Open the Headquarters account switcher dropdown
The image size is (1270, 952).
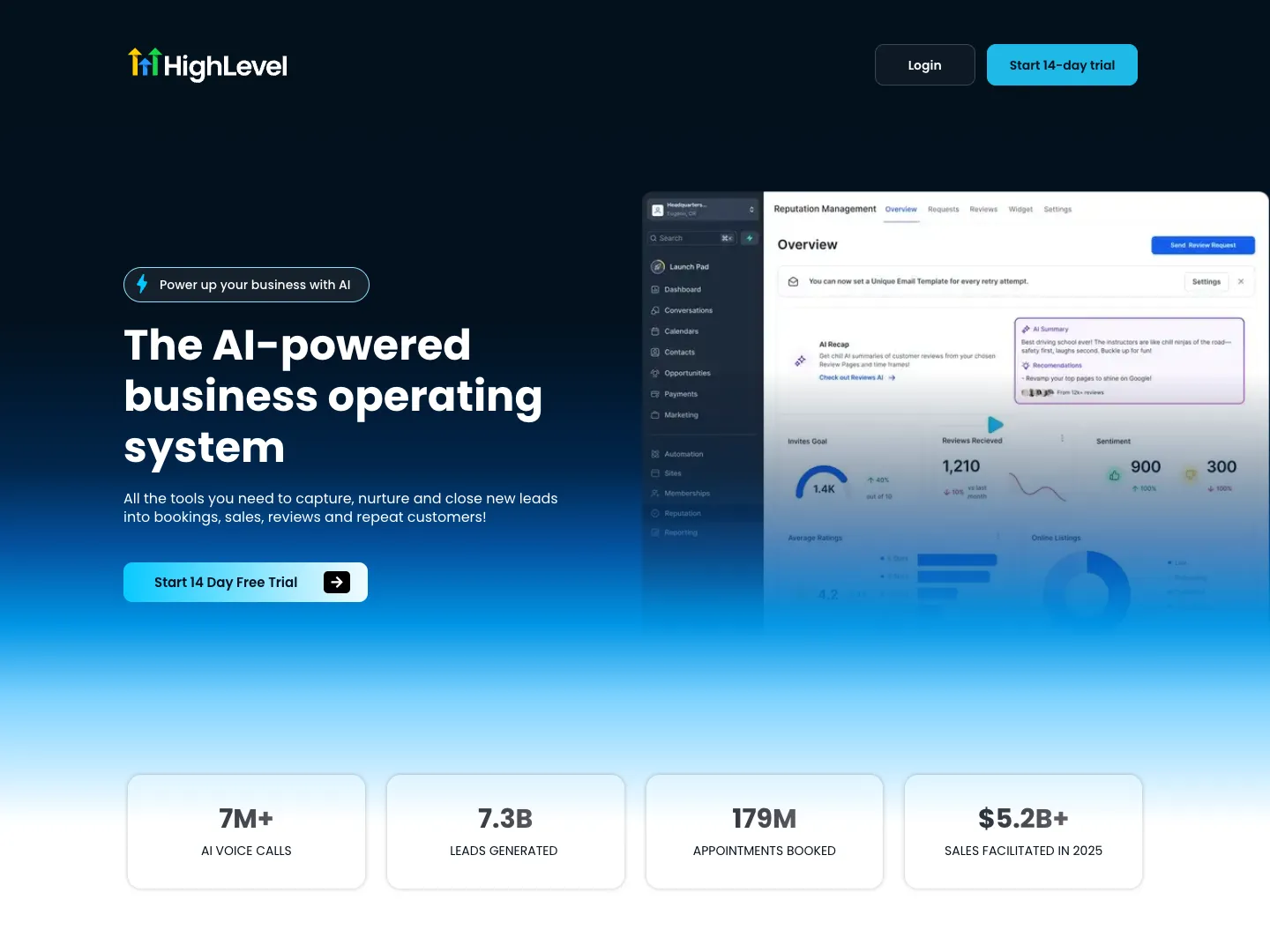(x=703, y=209)
